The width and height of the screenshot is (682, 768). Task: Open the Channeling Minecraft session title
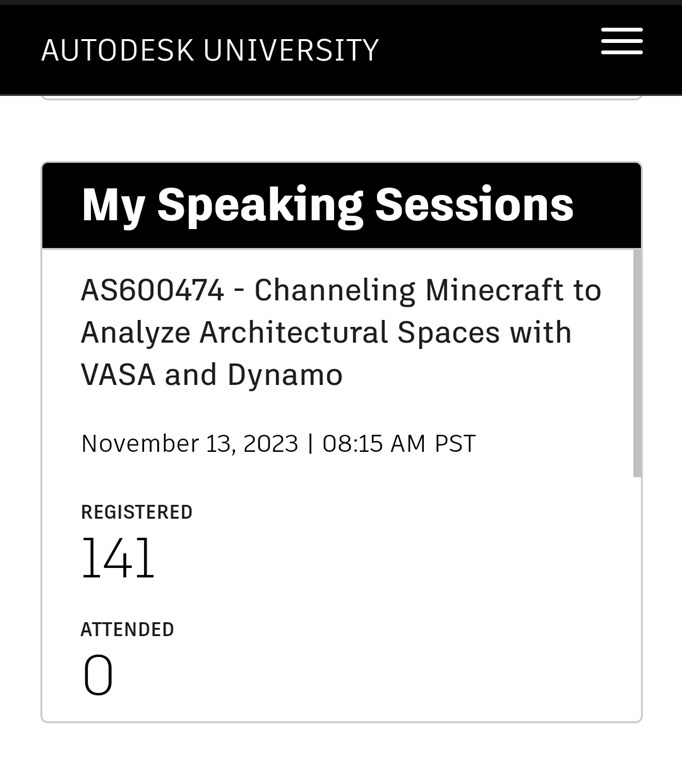coord(340,332)
